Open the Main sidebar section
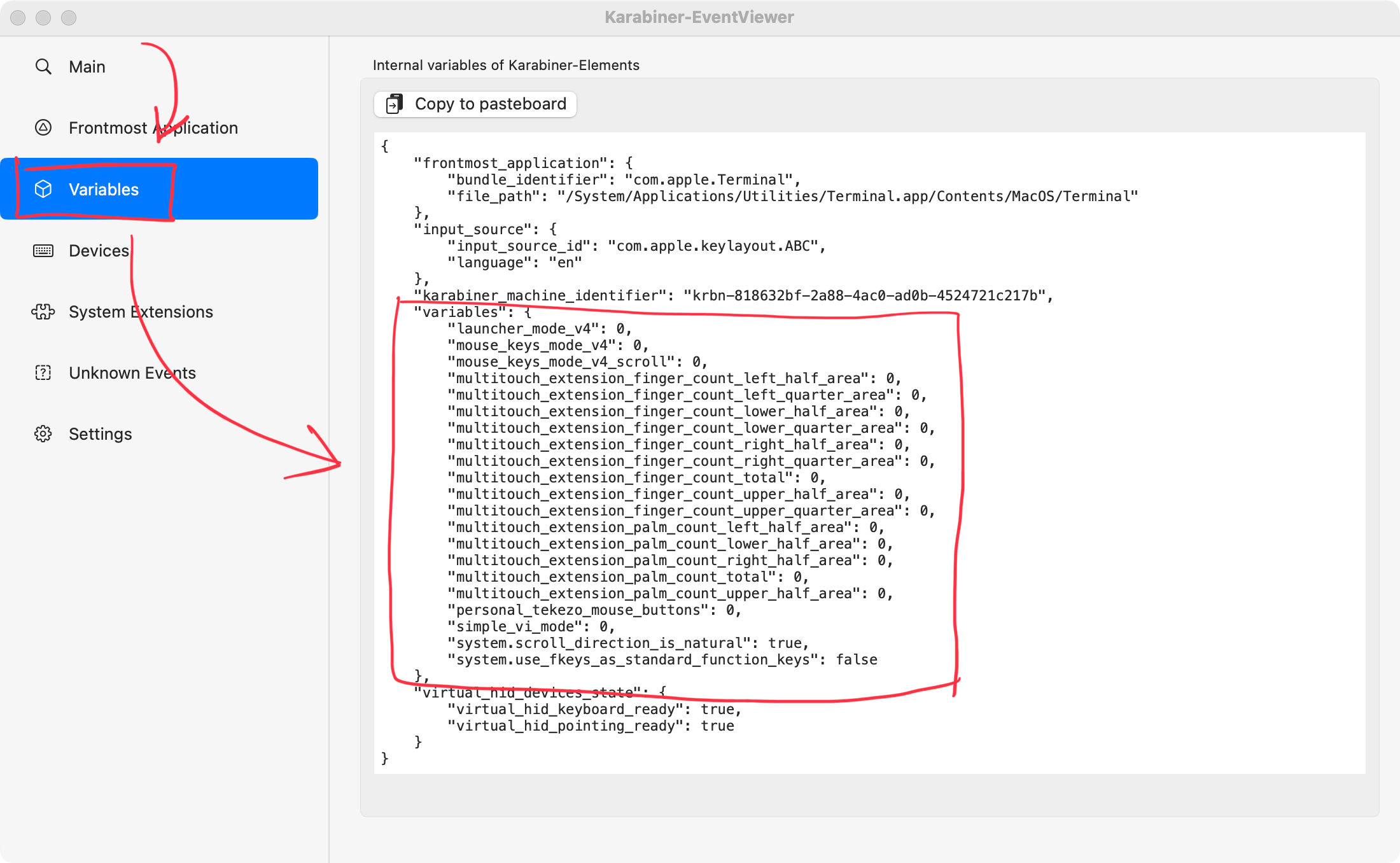 159,66
